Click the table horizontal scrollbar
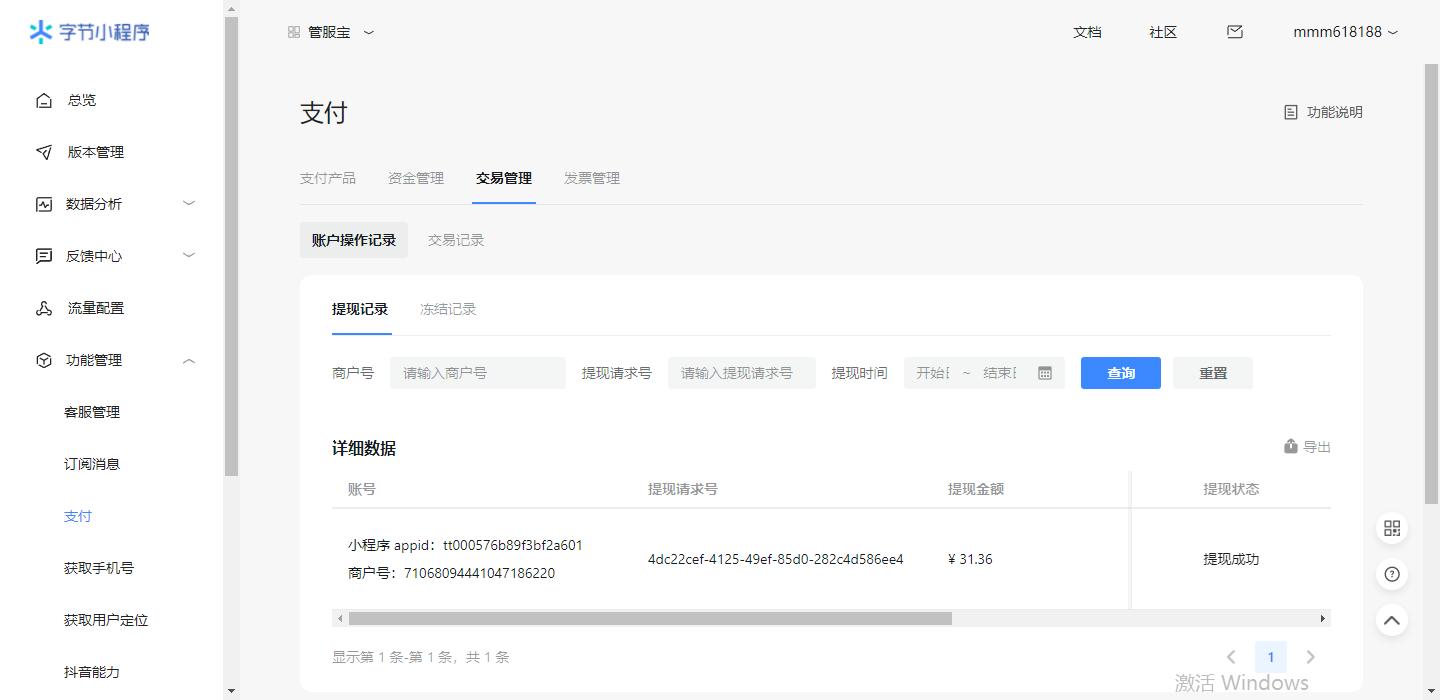The width and height of the screenshot is (1440, 700). click(x=650, y=619)
